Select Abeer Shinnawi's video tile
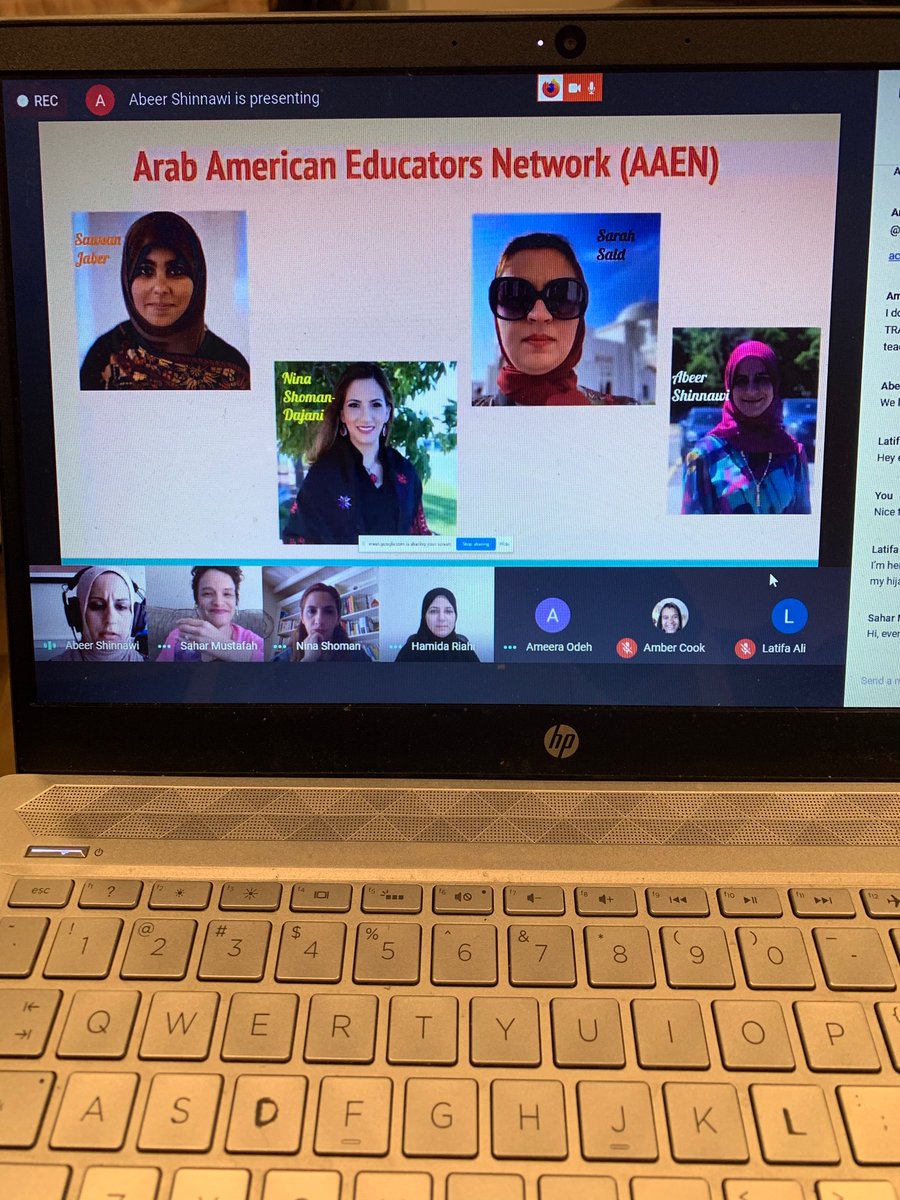The image size is (900, 1200). (x=88, y=613)
